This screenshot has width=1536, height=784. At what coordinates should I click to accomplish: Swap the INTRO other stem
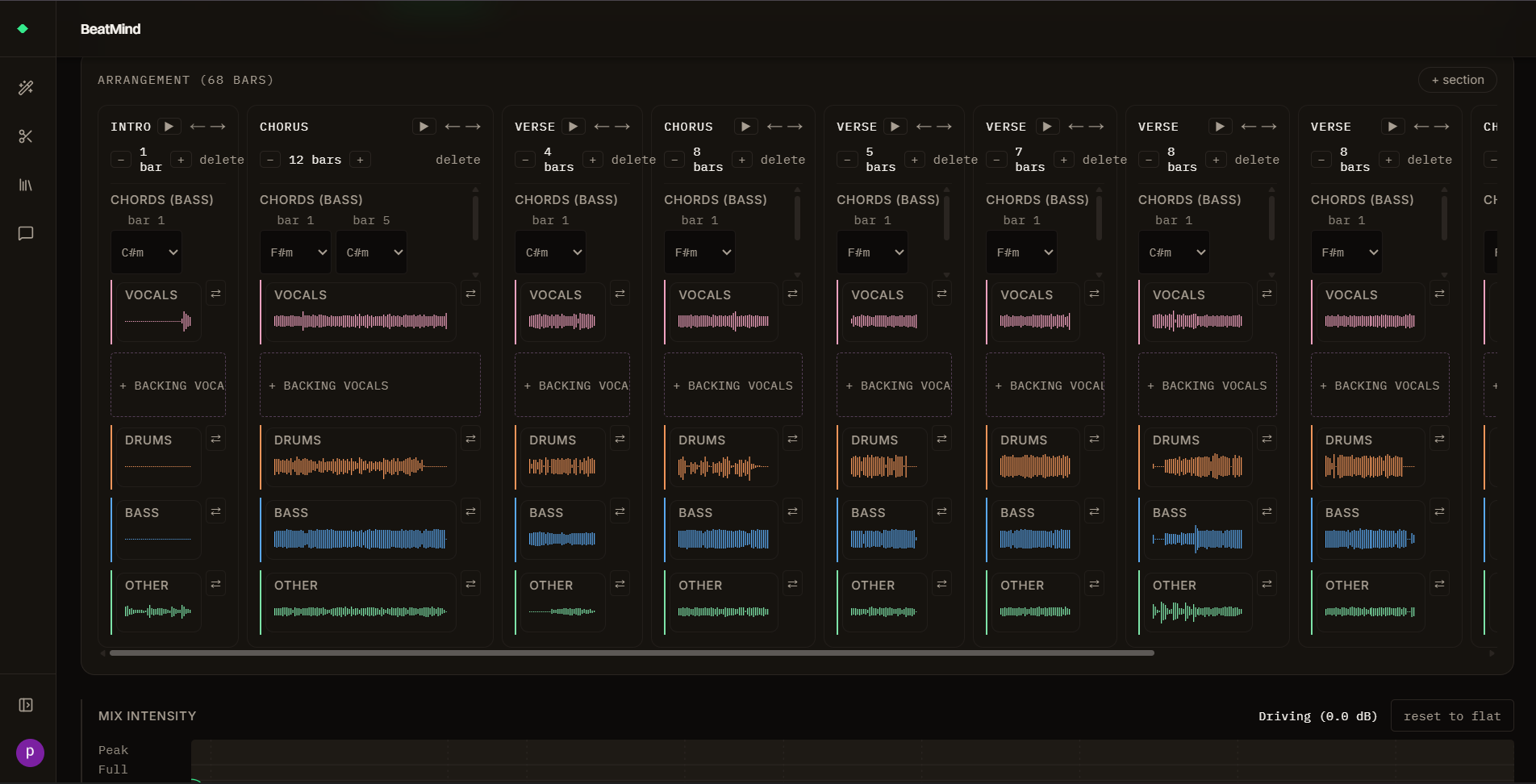point(215,584)
